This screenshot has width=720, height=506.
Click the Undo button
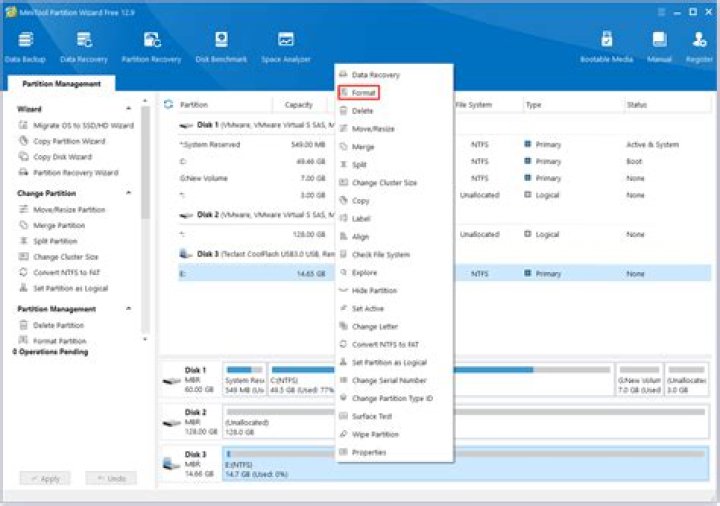coord(111,479)
